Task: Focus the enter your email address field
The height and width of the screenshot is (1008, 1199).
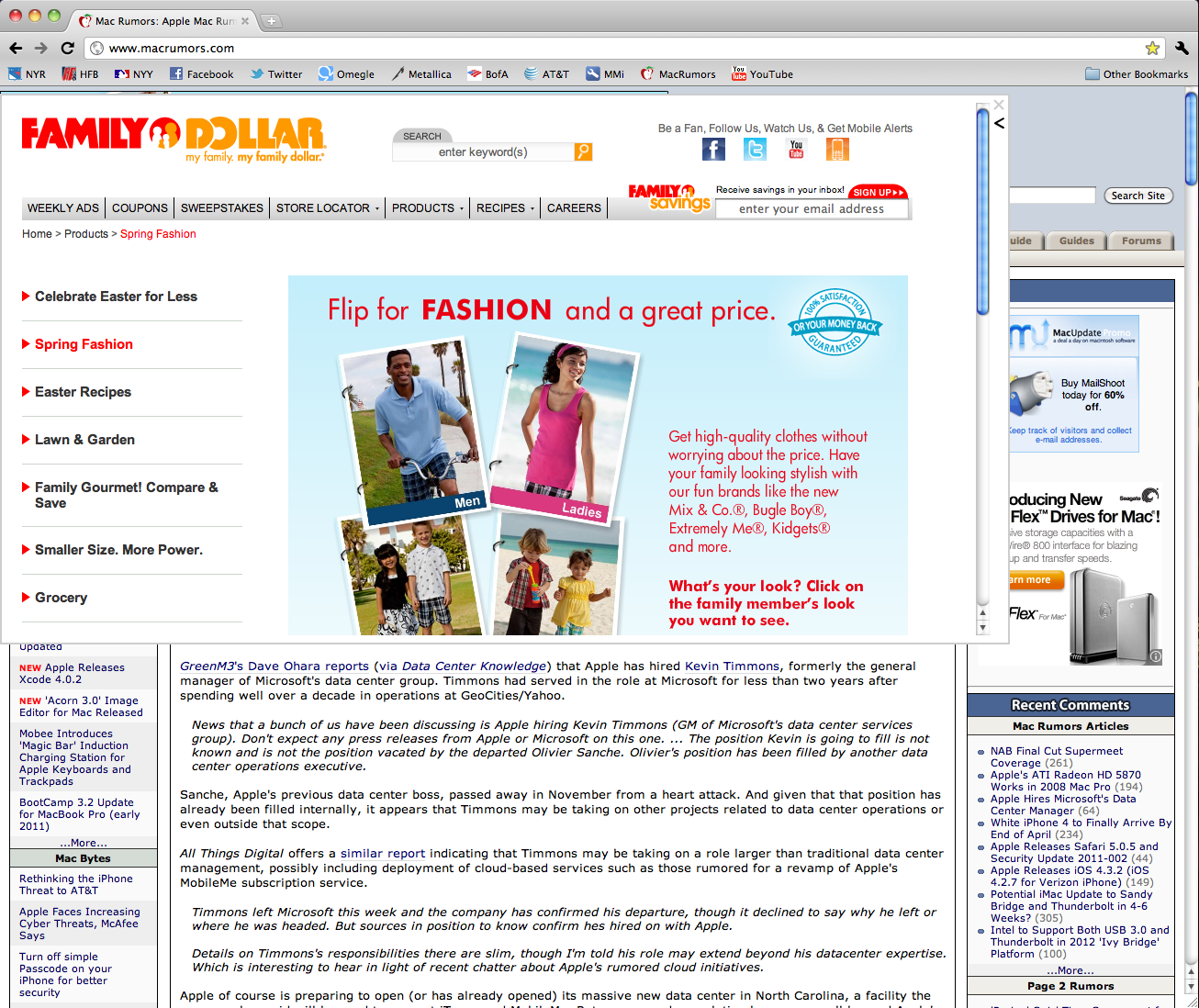Action: coord(812,209)
